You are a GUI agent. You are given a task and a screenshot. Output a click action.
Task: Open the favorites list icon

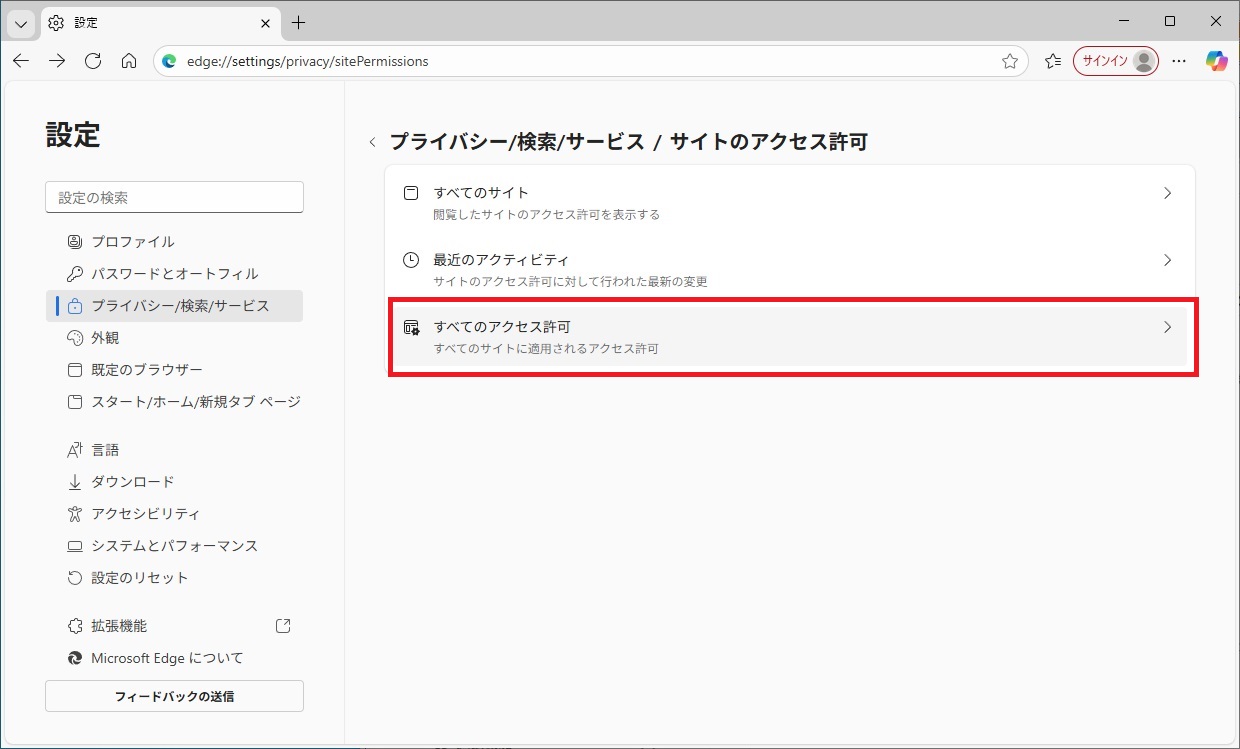(1052, 61)
